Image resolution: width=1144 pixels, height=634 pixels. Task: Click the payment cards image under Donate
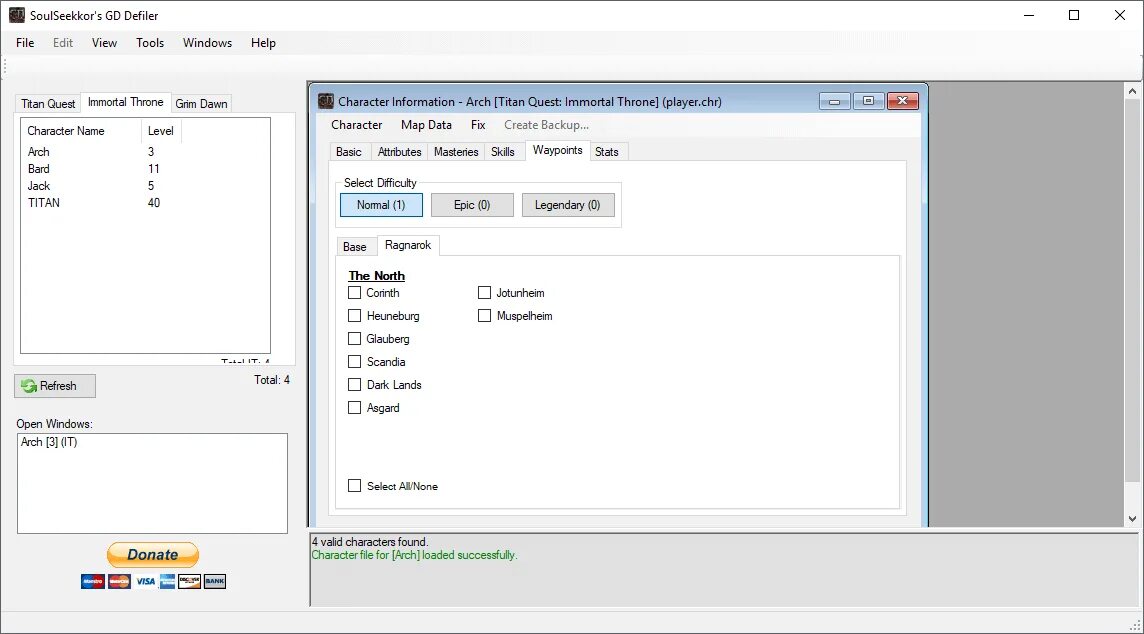point(153,581)
